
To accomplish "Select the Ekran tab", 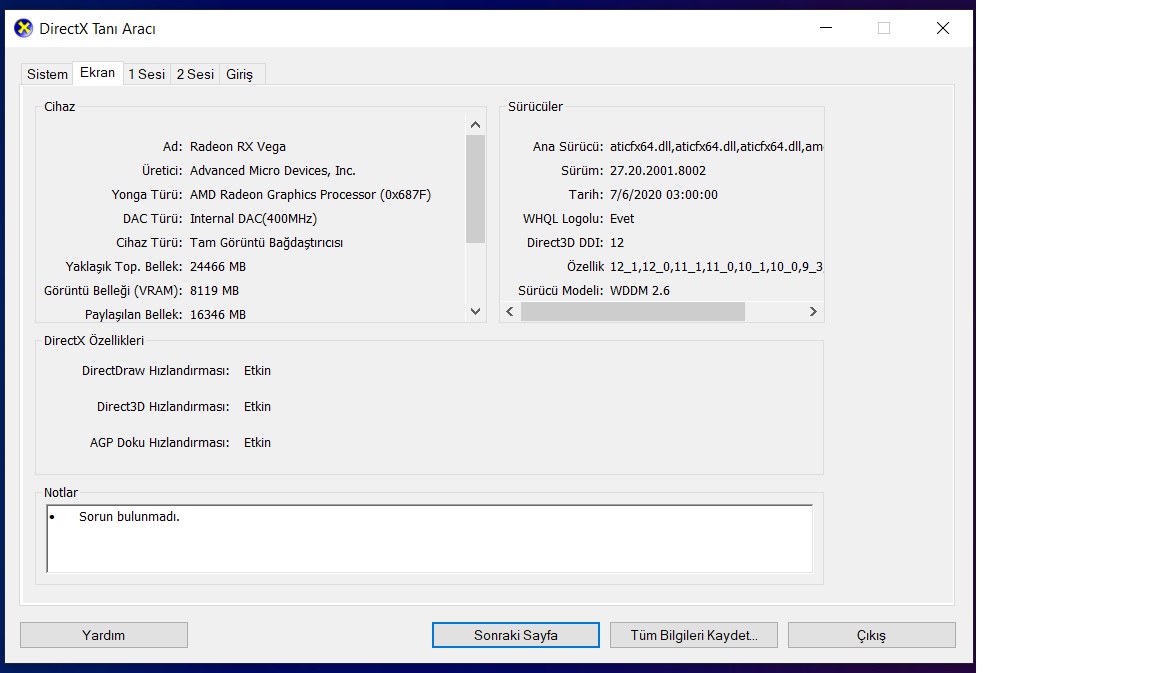I will pyautogui.click(x=98, y=73).
